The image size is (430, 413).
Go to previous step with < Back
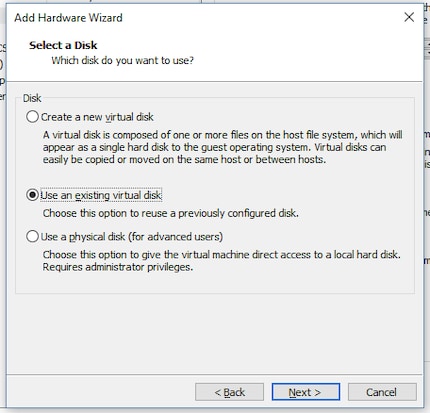click(x=229, y=392)
